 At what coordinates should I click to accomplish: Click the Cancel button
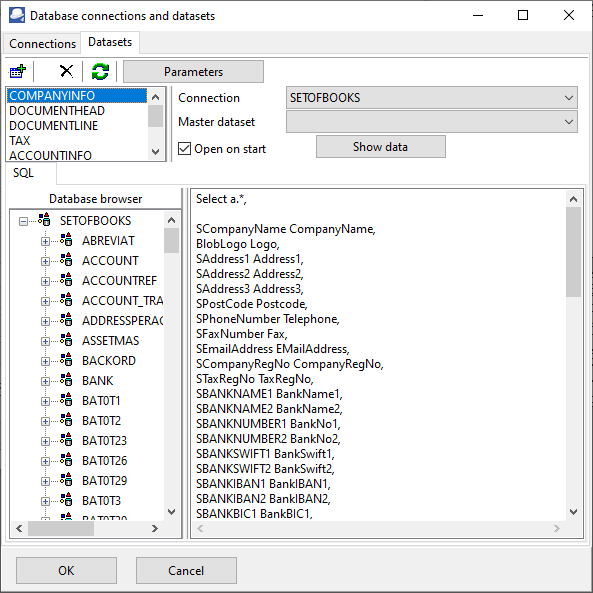tap(186, 570)
